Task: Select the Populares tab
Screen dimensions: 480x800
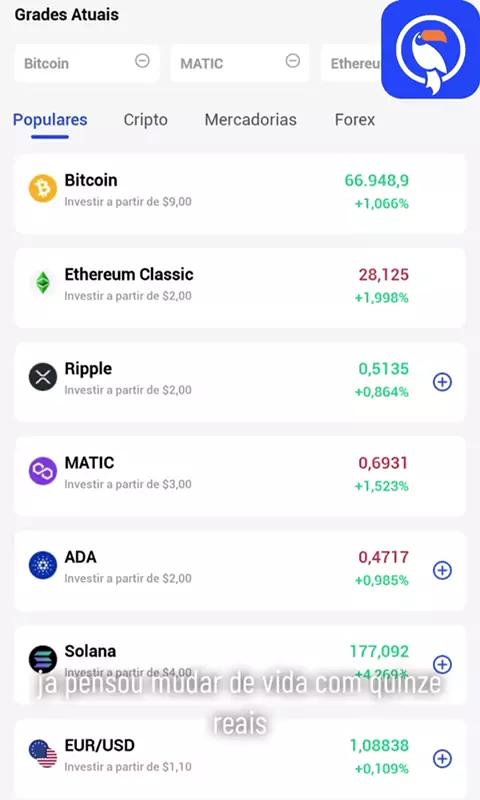Action: point(50,119)
